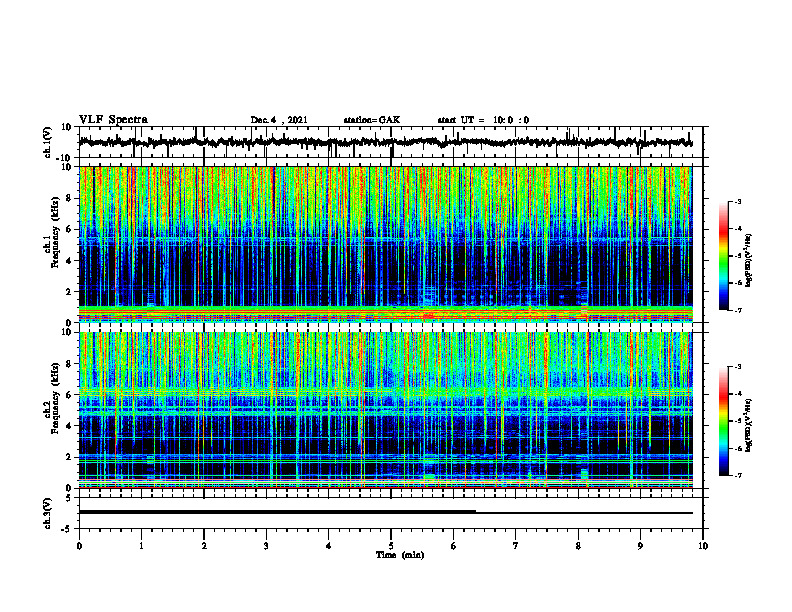792x612 pixels.
Task: Click the "VLF Spectra" plot title
Action: 113,120
